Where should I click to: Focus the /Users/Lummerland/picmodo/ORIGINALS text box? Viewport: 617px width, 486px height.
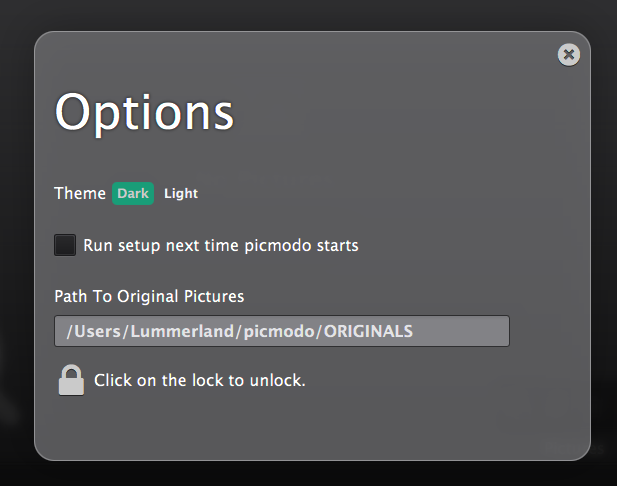click(x=281, y=331)
